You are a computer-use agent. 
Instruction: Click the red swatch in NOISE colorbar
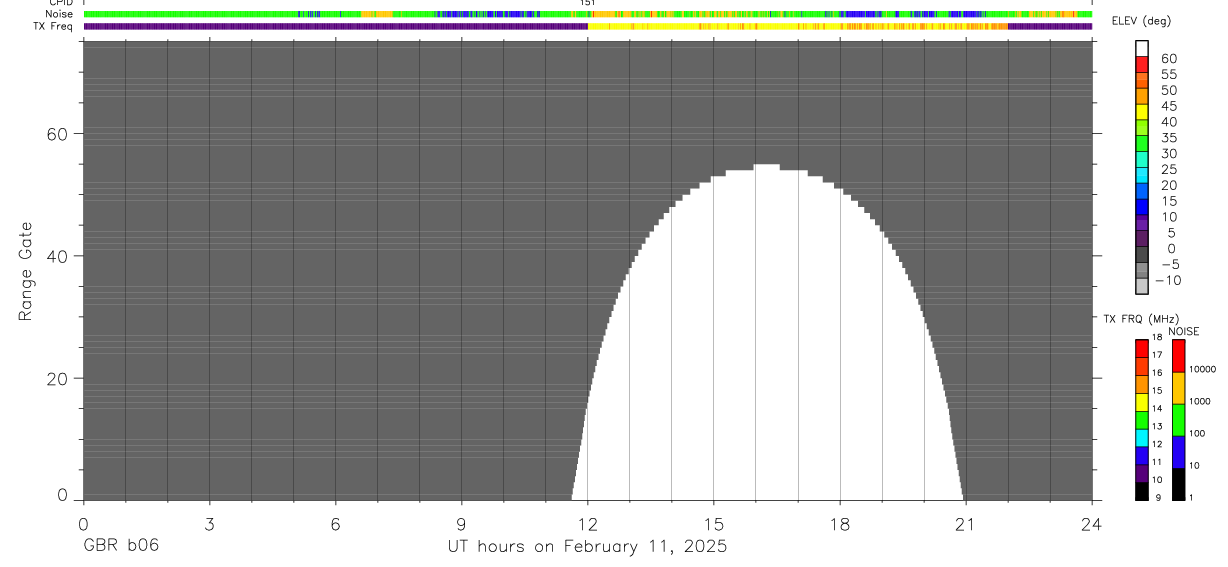[1178, 356]
